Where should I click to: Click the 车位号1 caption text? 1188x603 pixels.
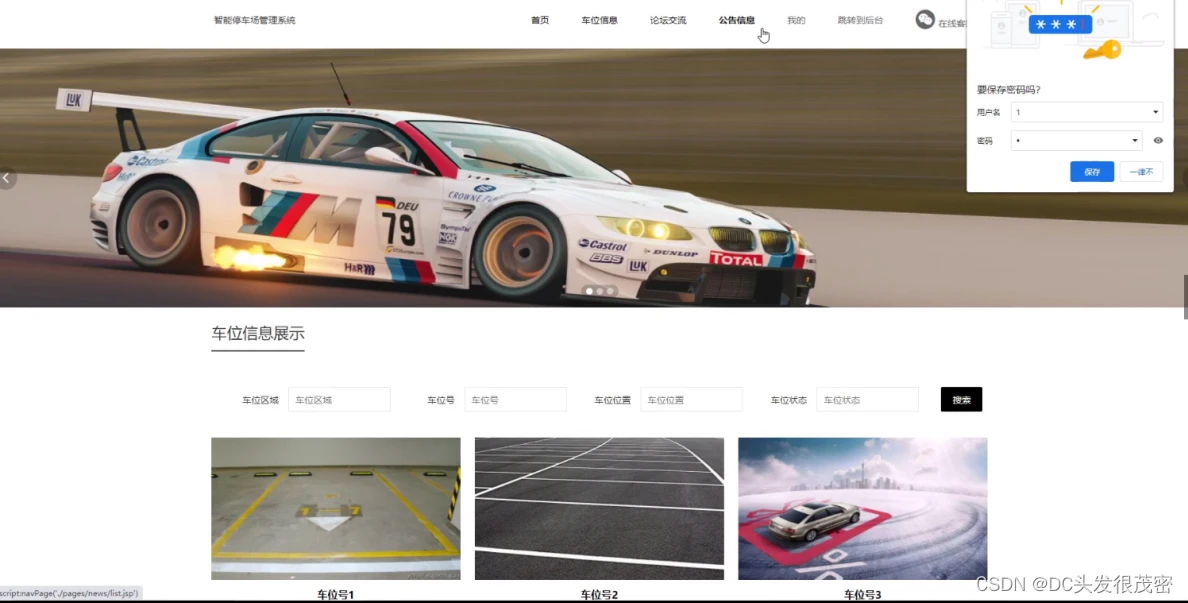[336, 595]
